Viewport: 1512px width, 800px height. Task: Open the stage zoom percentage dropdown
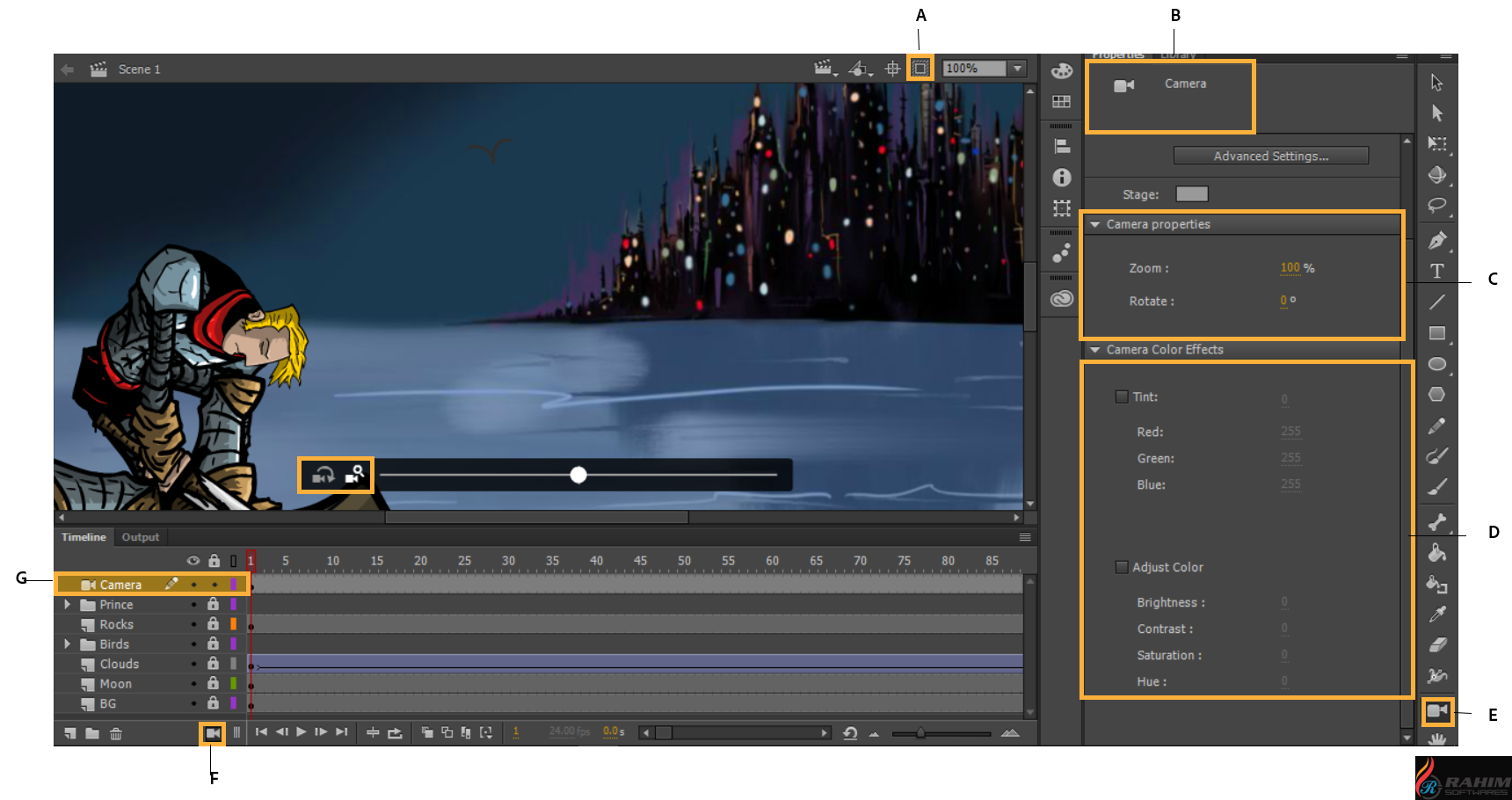tap(1017, 69)
